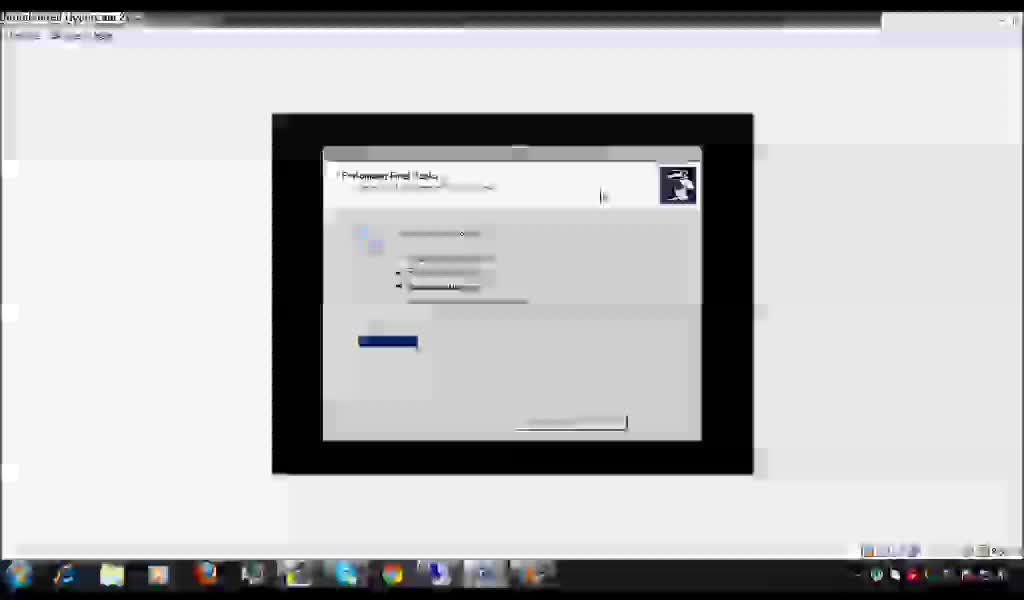Open the first menu in the menu bar

click(22, 35)
